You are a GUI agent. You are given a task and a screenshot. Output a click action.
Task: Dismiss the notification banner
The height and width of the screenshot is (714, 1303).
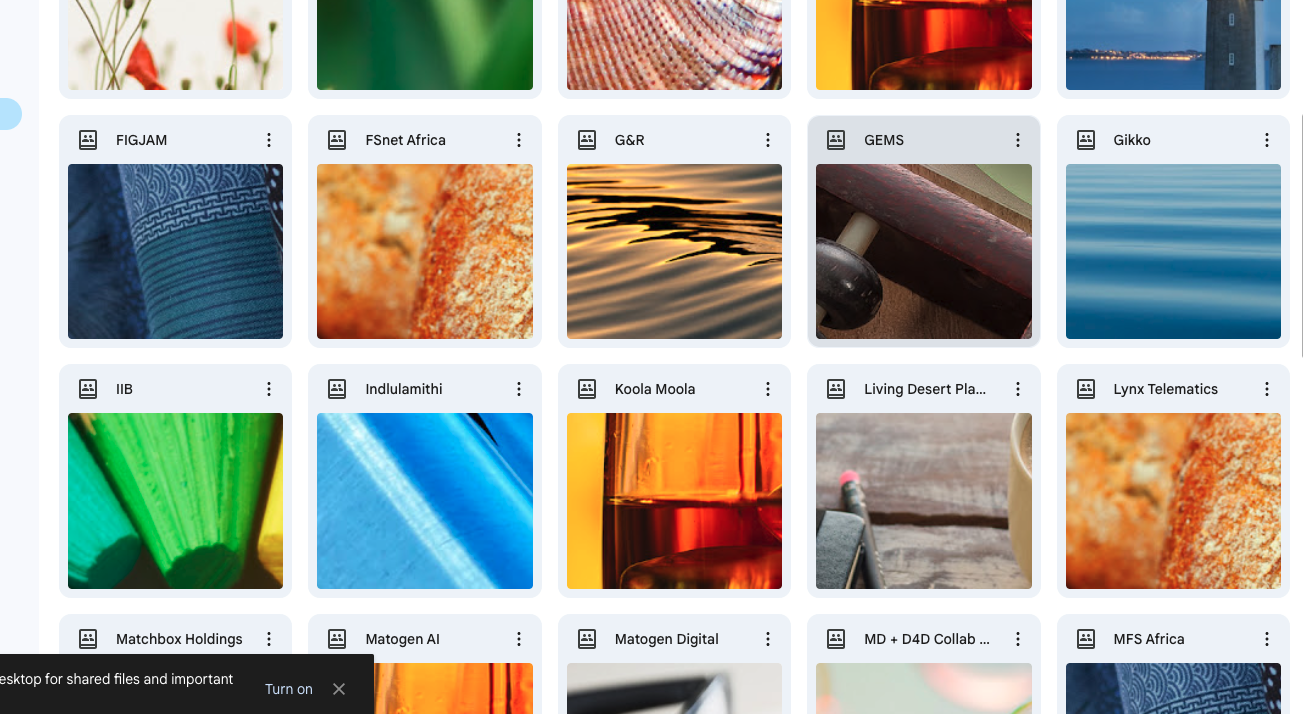pos(339,689)
